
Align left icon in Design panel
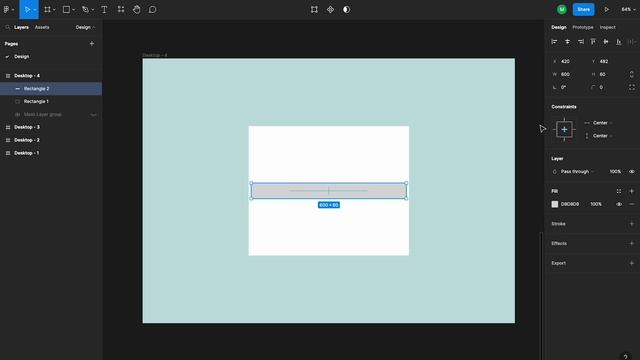pos(554,42)
